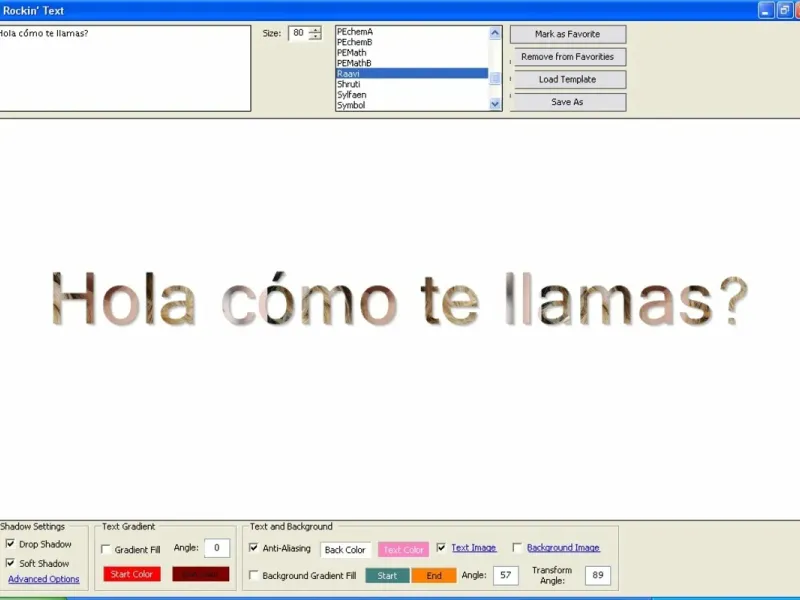The height and width of the screenshot is (600, 800).
Task: Select the Sylfaen font in the list
Action: pyautogui.click(x=412, y=95)
